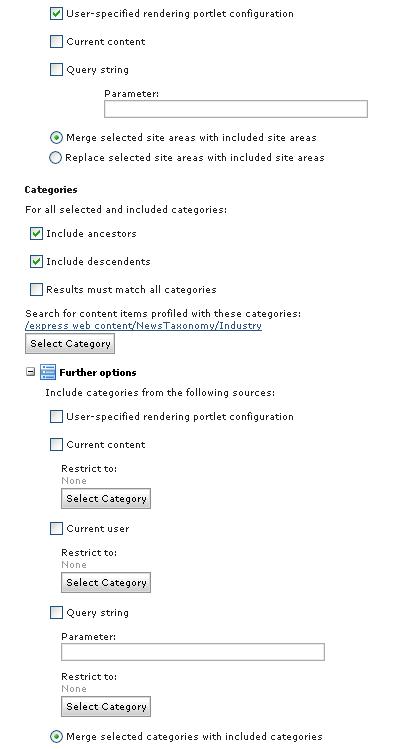Uncheck Include ancestors
Viewport: 398px width, 749px height.
(36, 234)
